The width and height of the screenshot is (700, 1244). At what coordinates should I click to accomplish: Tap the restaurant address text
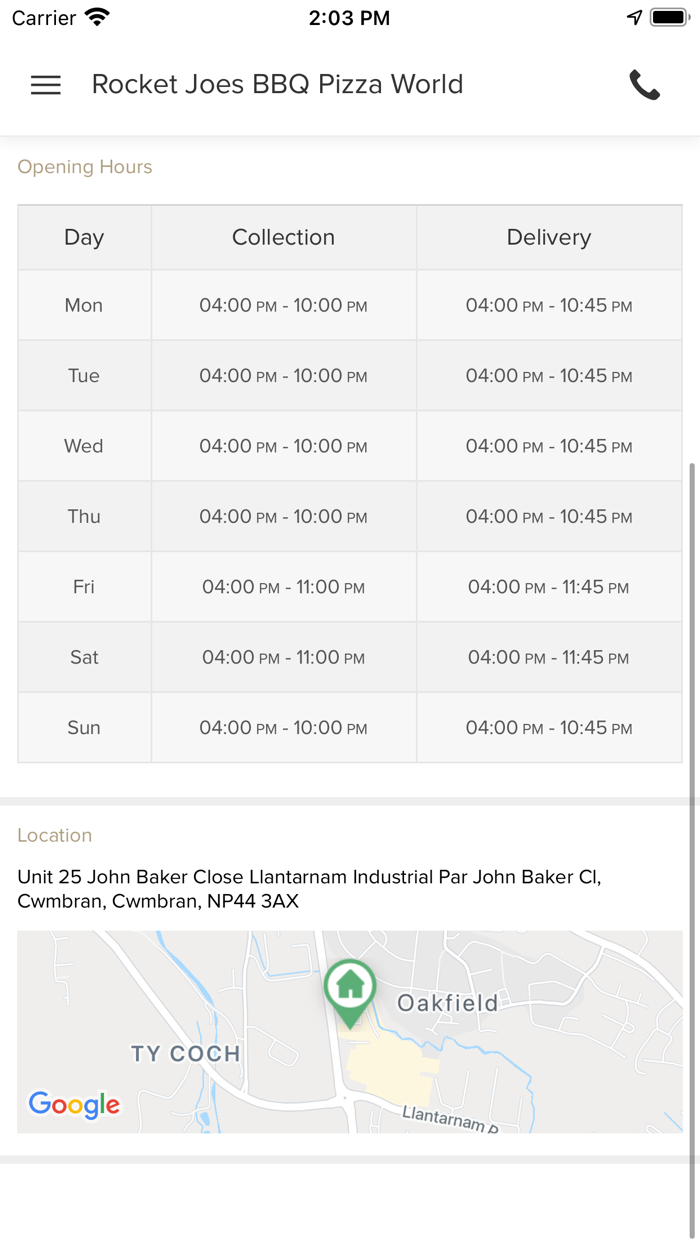(309, 889)
